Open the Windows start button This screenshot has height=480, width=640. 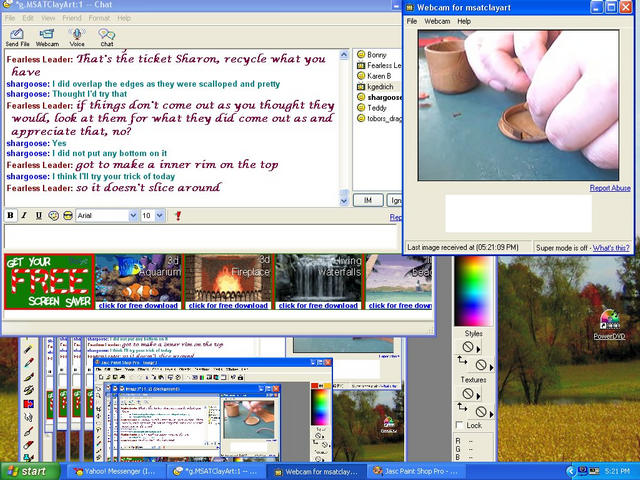29,471
